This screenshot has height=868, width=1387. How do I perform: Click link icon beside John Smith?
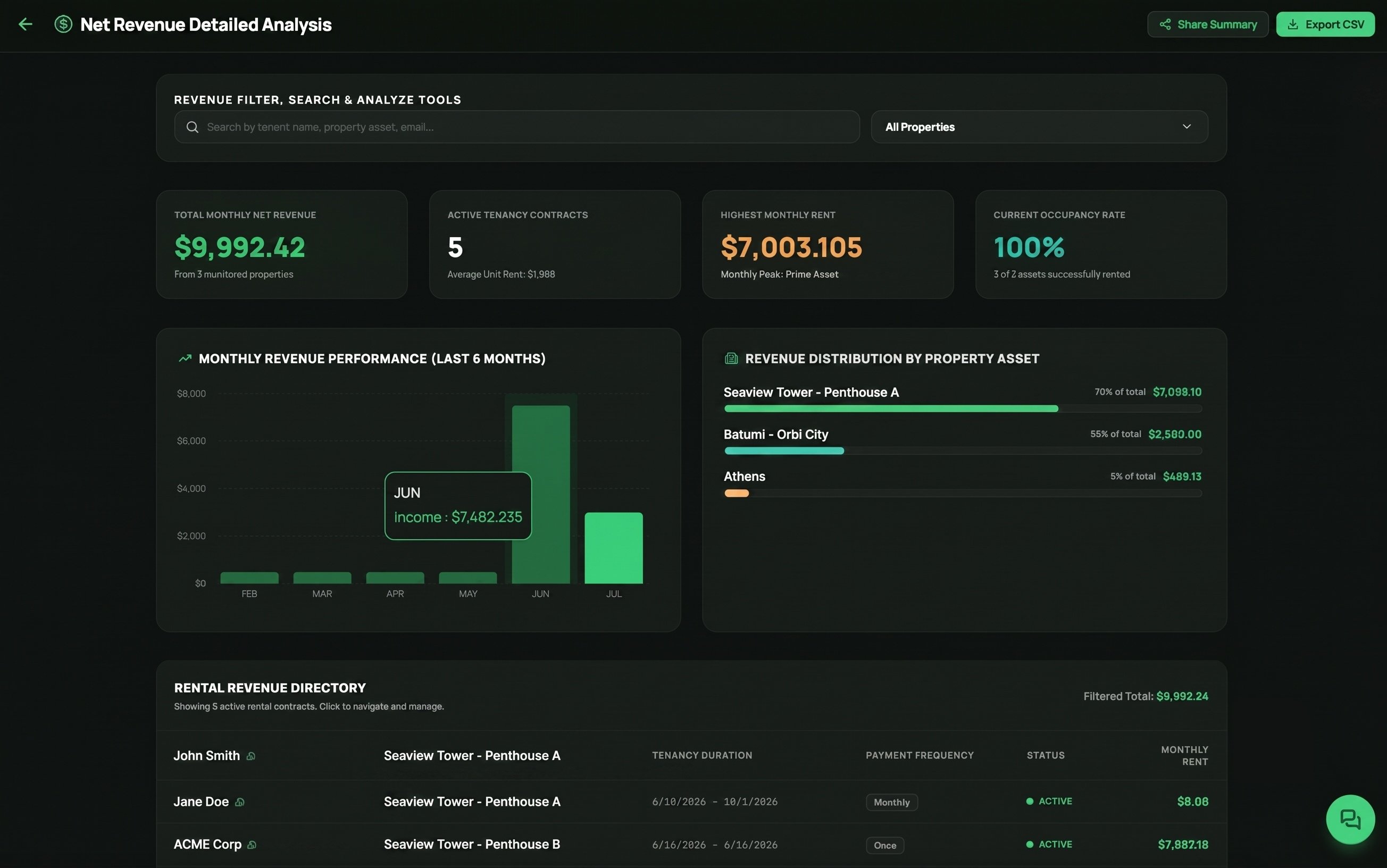coord(251,756)
